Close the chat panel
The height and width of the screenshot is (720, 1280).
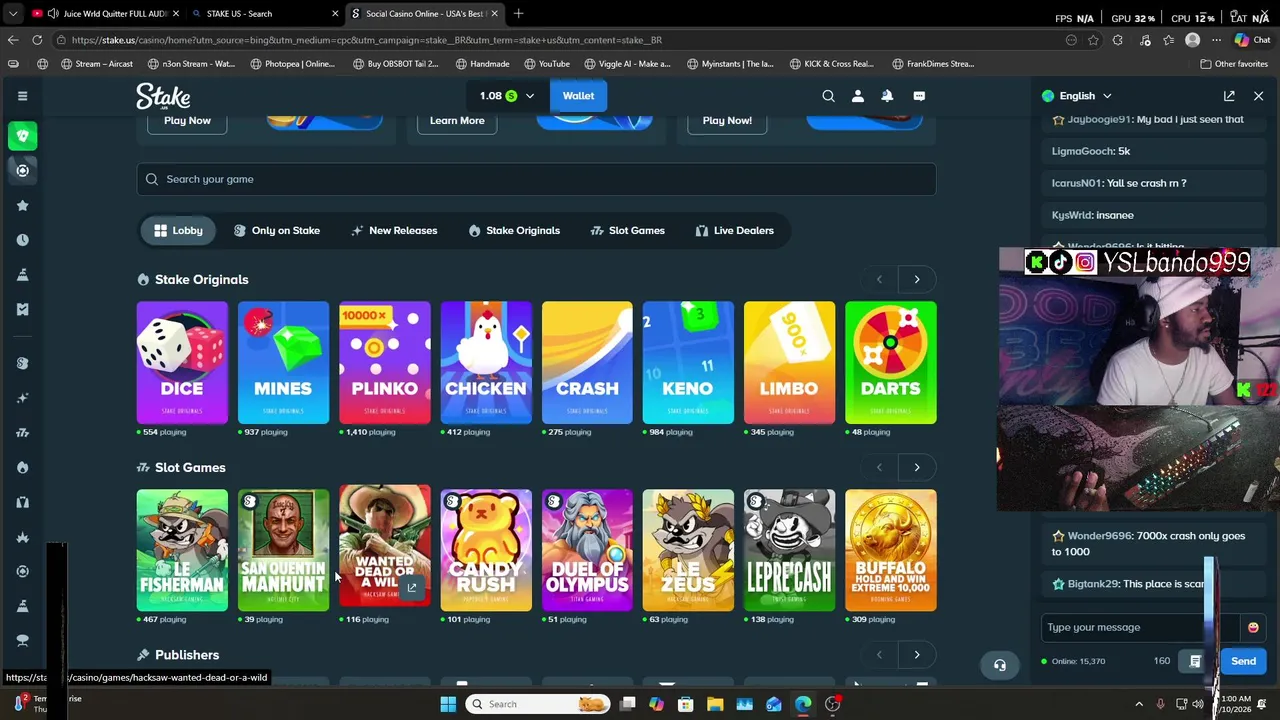1258,96
